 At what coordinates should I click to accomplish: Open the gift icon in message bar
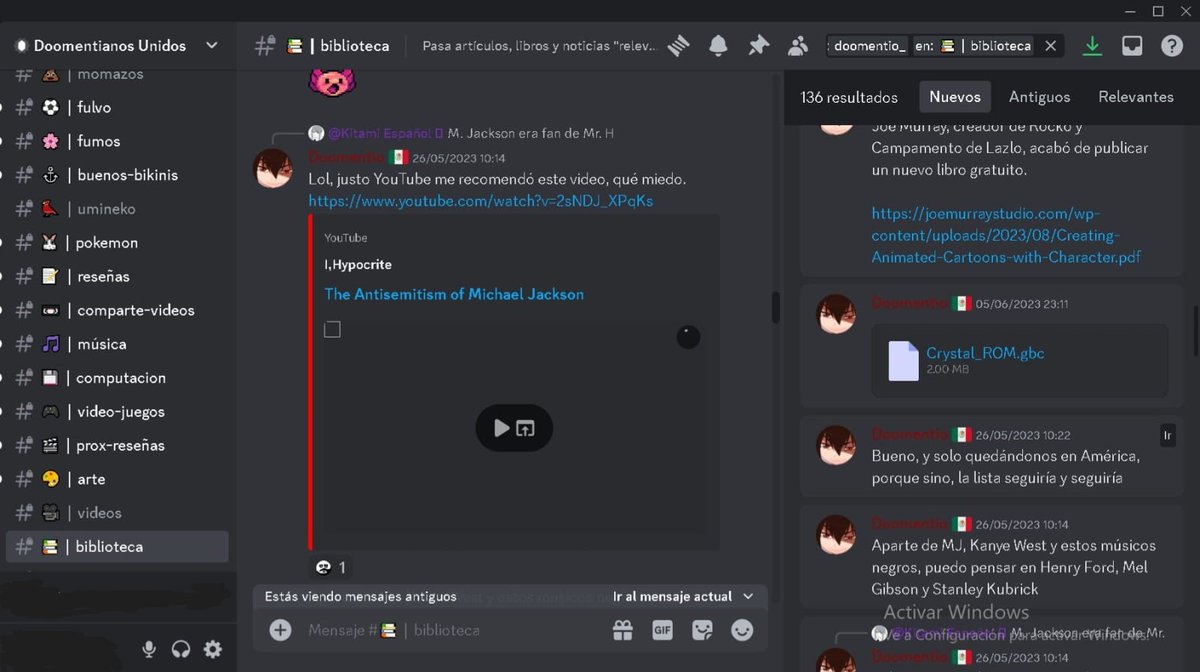pos(623,630)
